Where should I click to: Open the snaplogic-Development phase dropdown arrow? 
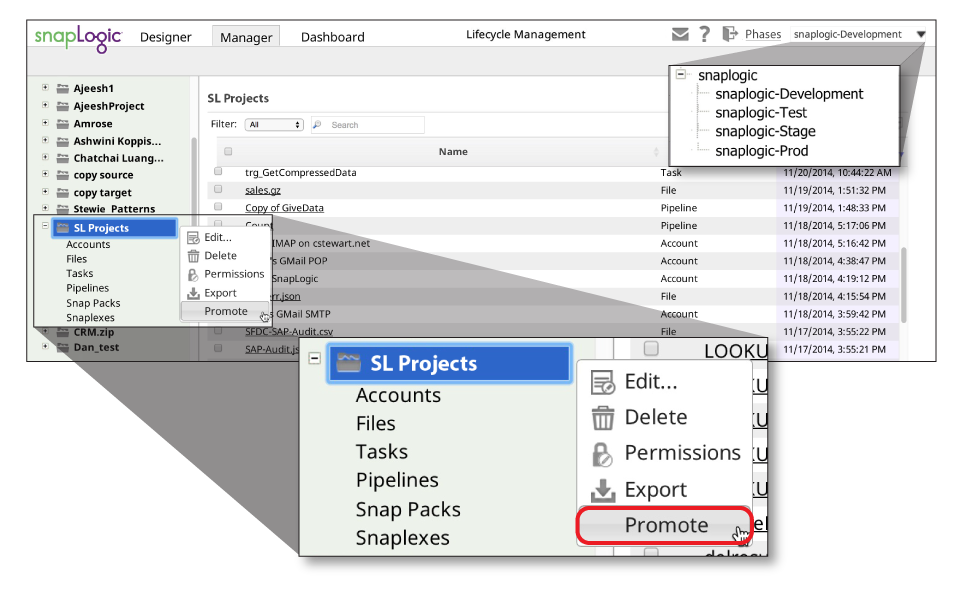(x=921, y=34)
